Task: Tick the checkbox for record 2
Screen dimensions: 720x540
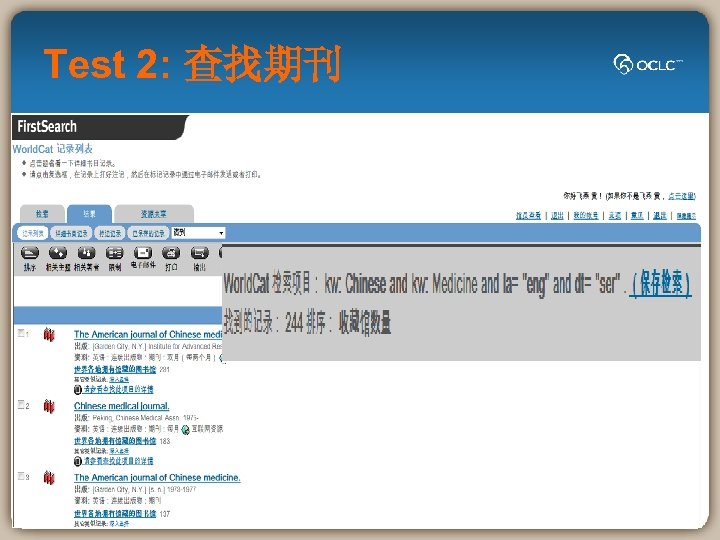Action: (21, 405)
